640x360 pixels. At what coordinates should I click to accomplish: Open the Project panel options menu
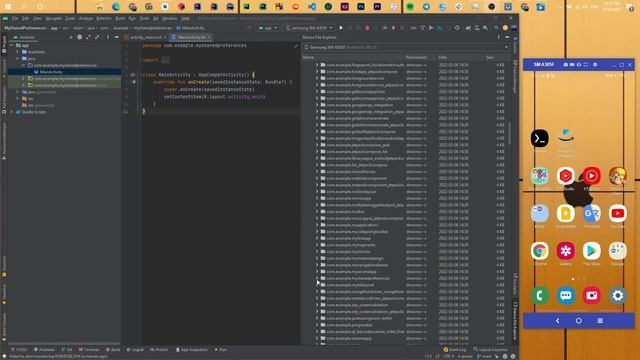[108, 37]
